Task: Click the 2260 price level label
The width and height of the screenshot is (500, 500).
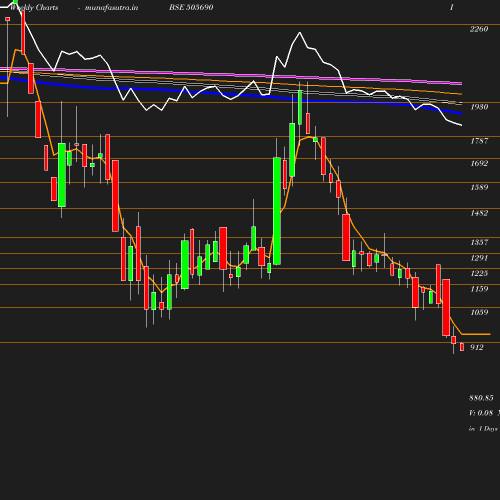Action: click(479, 29)
